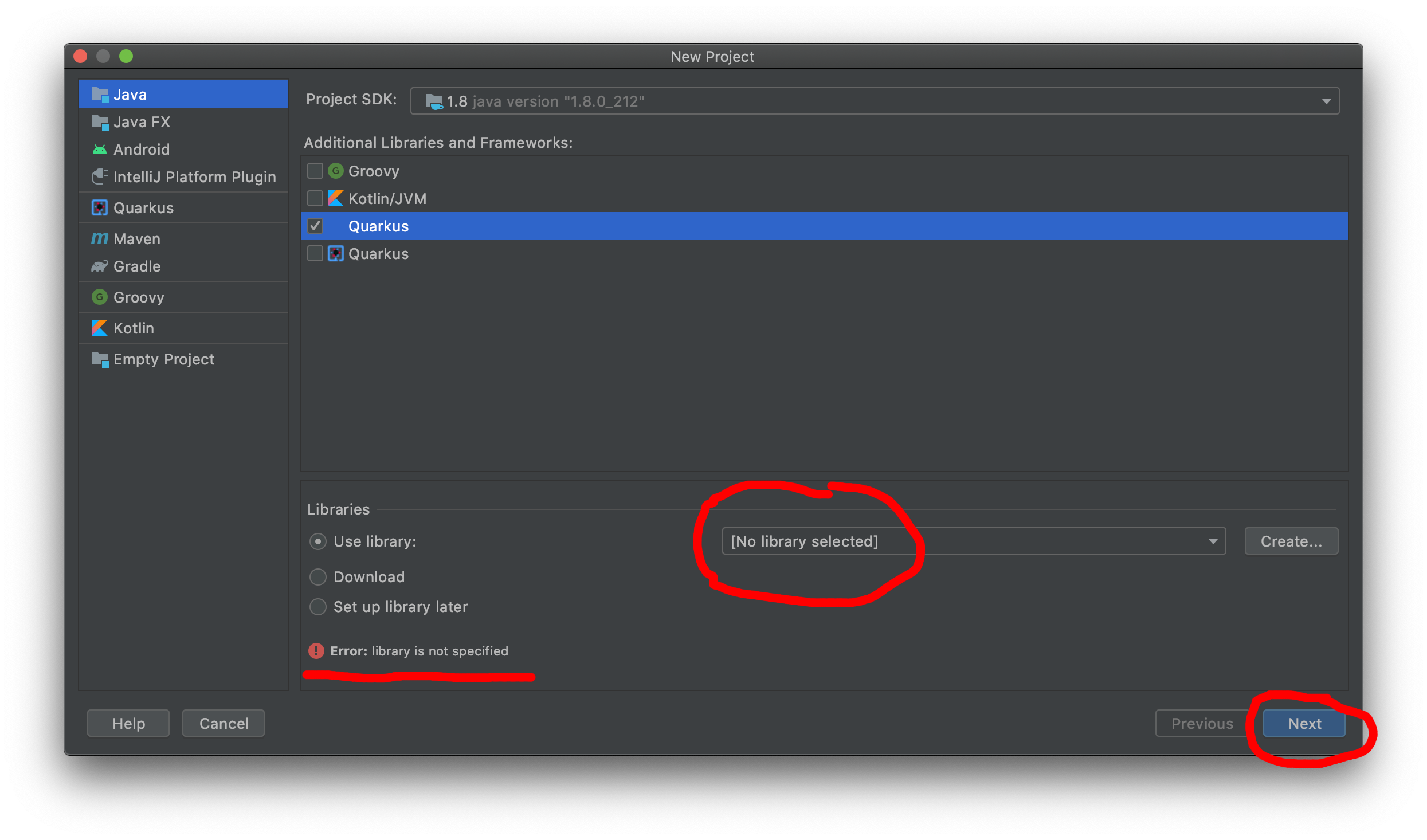Select Empty Project in the list
The image size is (1427, 840).
tap(163, 359)
